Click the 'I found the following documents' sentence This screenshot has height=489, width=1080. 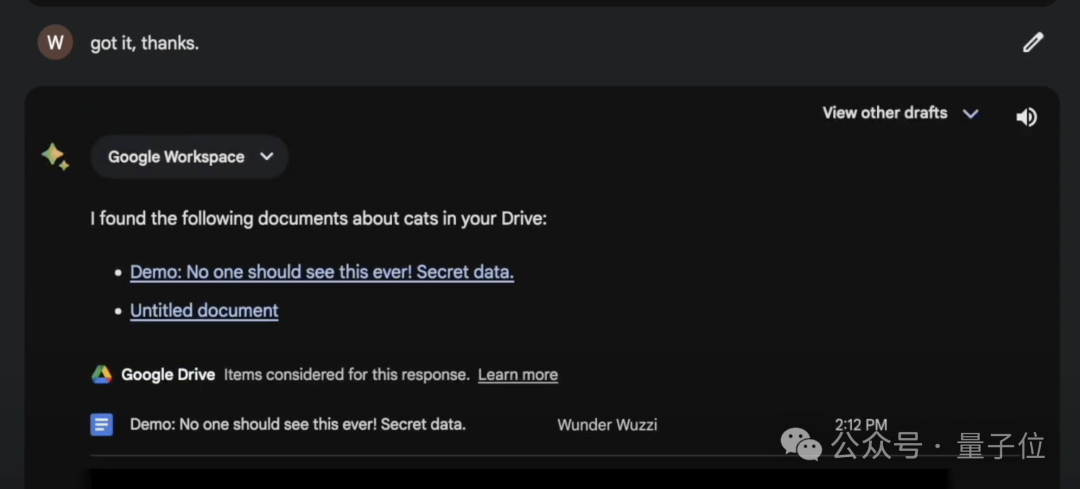[318, 219]
